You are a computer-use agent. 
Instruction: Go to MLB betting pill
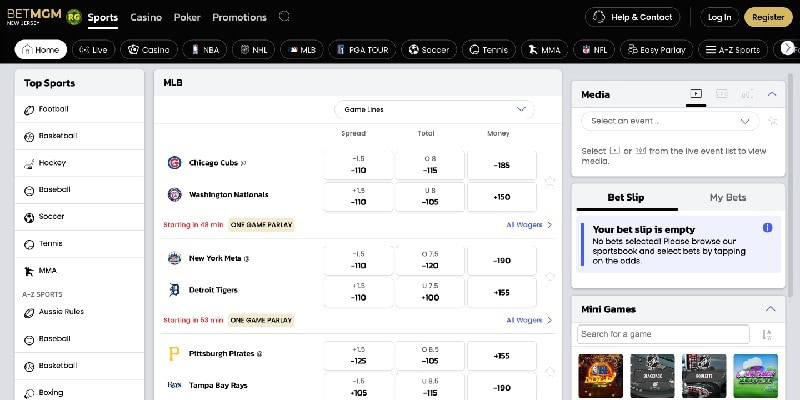pos(302,49)
